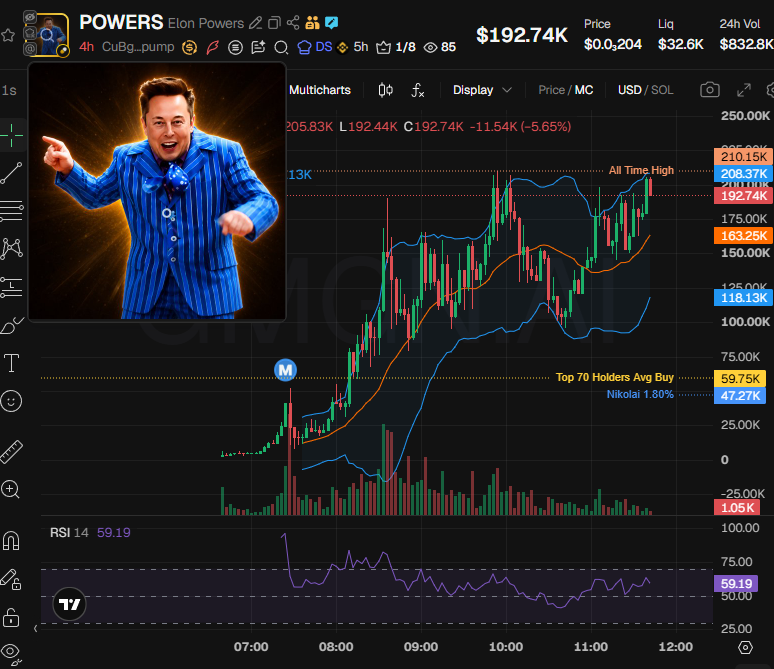Open the emoji icons tool
Screen dimensions: 774x669
[x=11, y=401]
